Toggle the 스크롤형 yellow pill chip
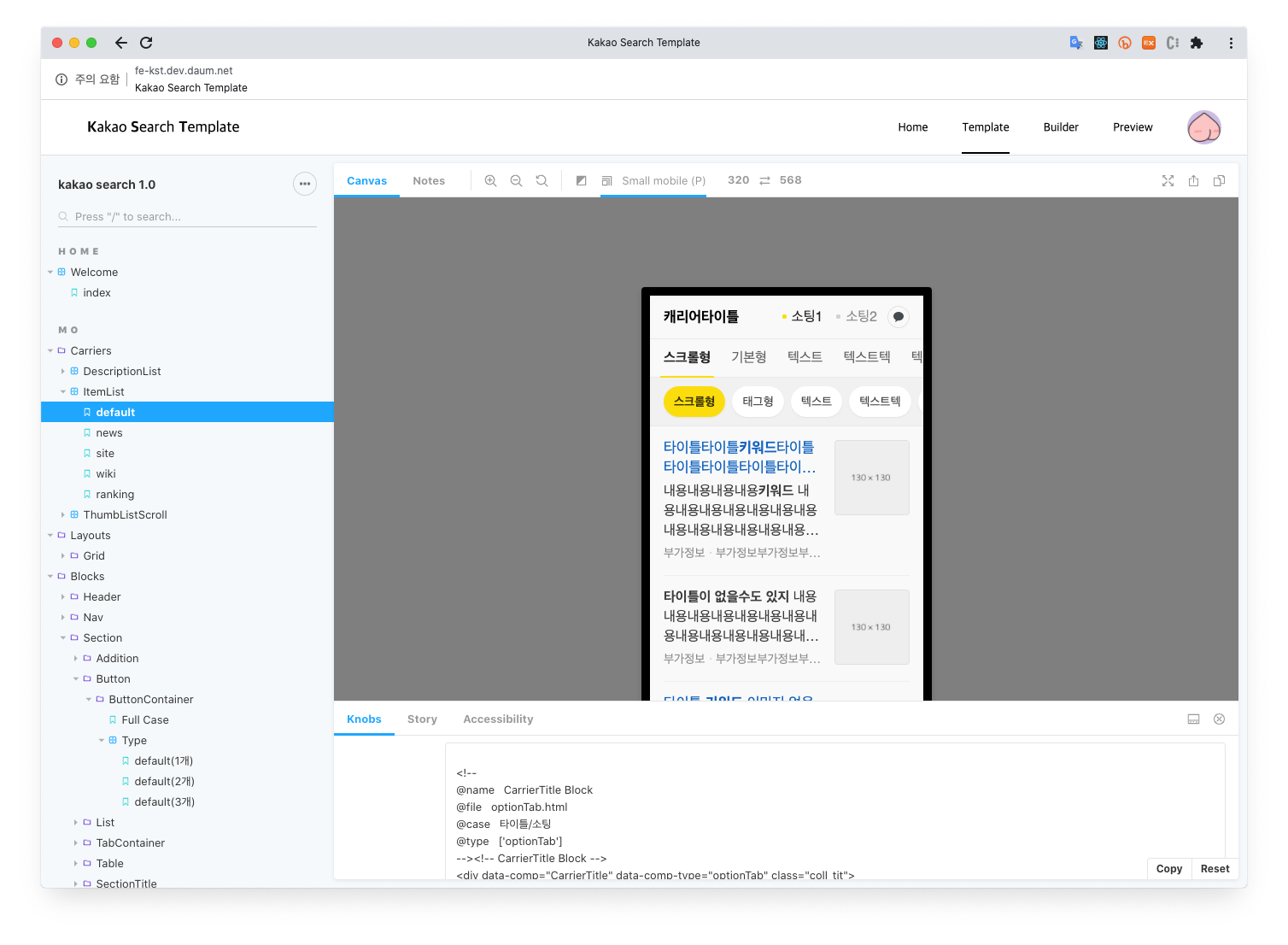The image size is (1288, 945). pos(694,402)
